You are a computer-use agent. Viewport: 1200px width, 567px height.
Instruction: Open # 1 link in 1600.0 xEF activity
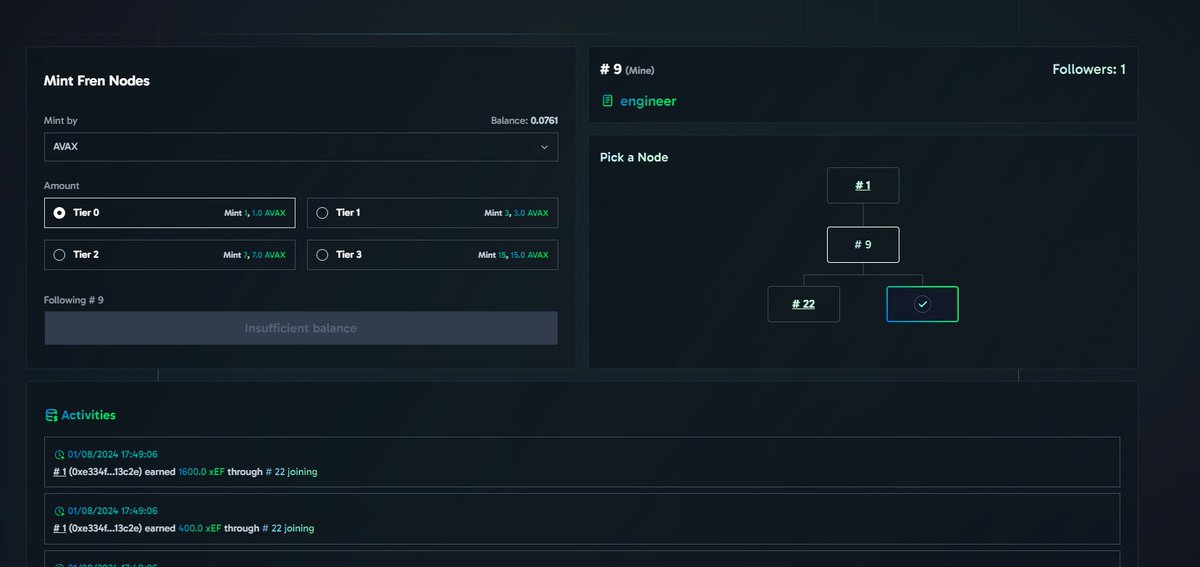[x=59, y=471]
